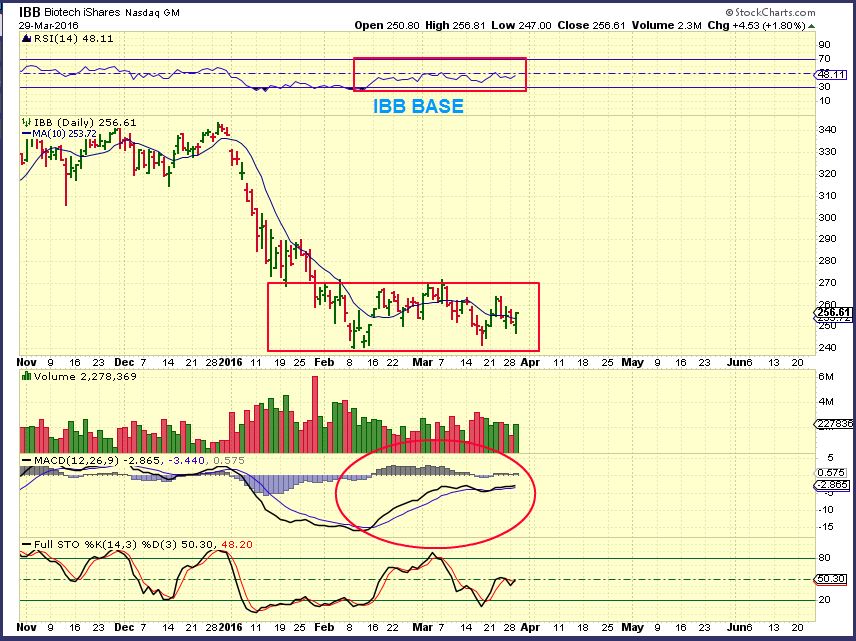Click 'Feb' on the date axis under price chart
Image resolution: width=856 pixels, height=641 pixels.
(x=324, y=362)
